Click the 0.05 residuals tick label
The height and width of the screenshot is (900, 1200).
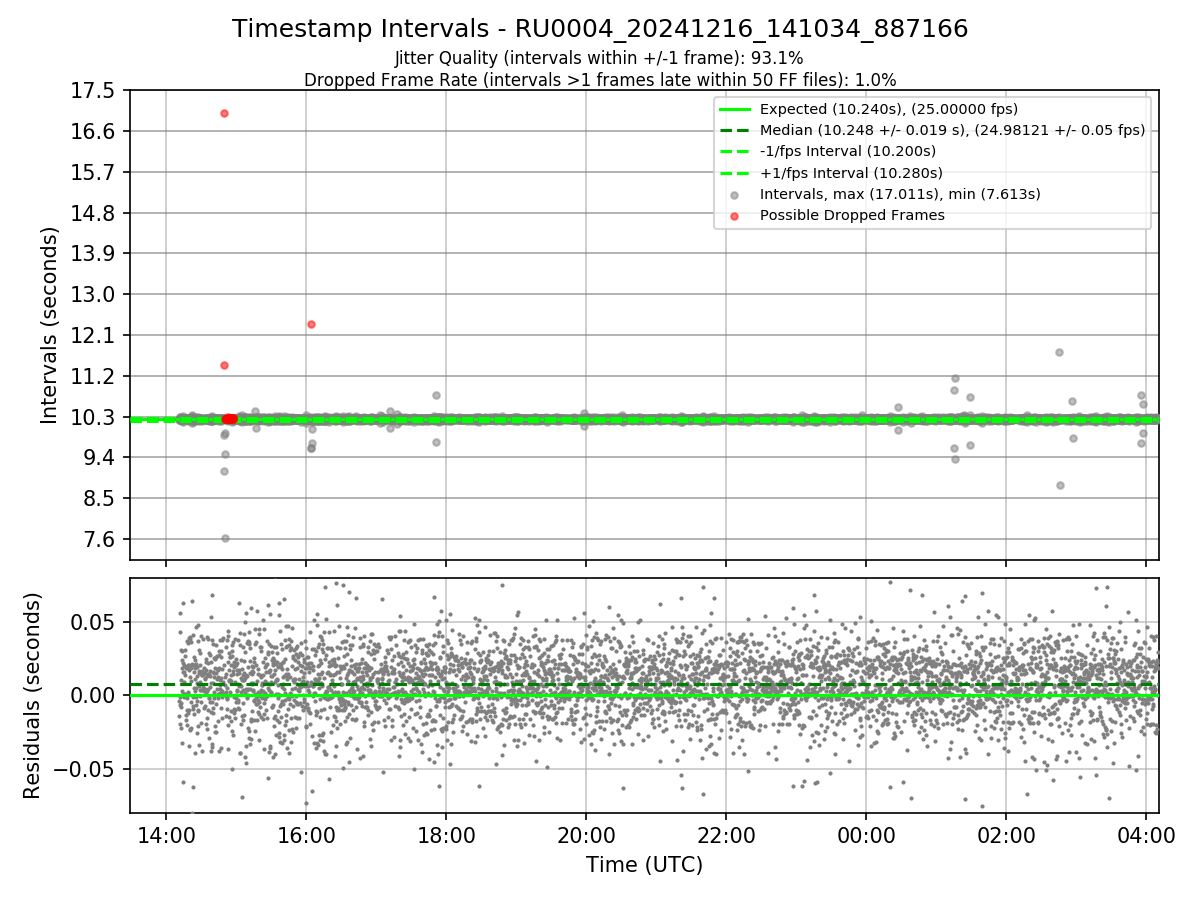pos(94,622)
